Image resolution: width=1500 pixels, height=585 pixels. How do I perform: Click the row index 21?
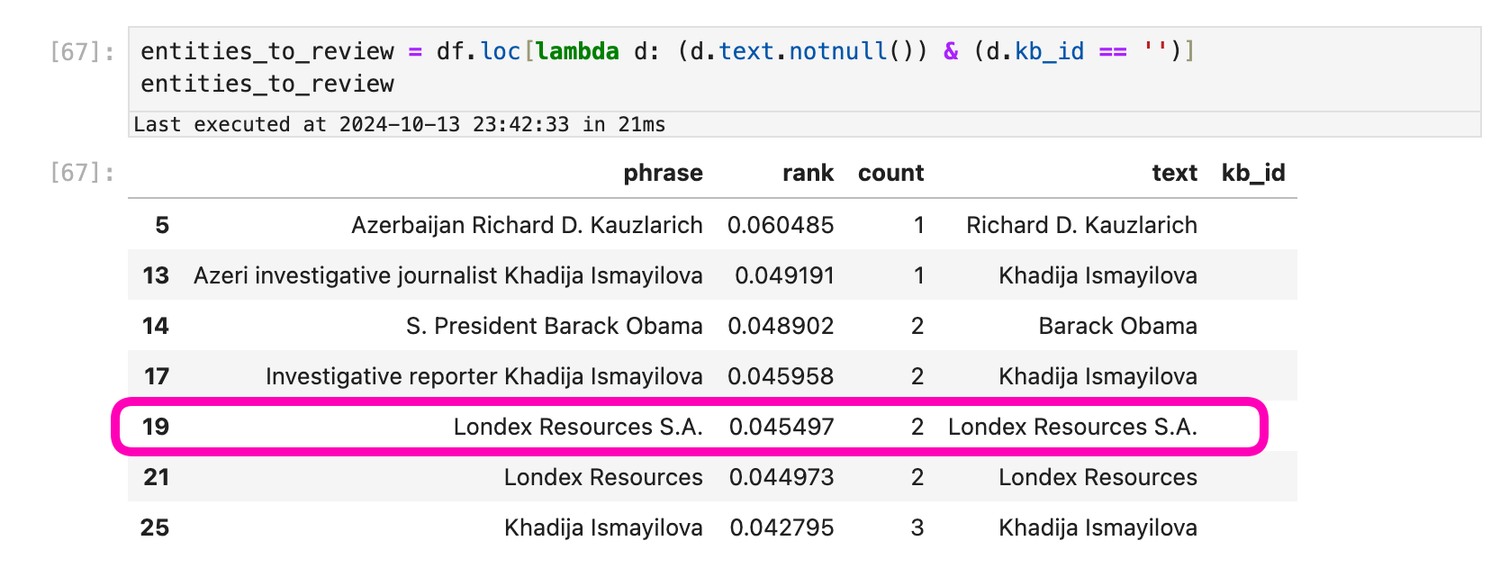click(156, 477)
